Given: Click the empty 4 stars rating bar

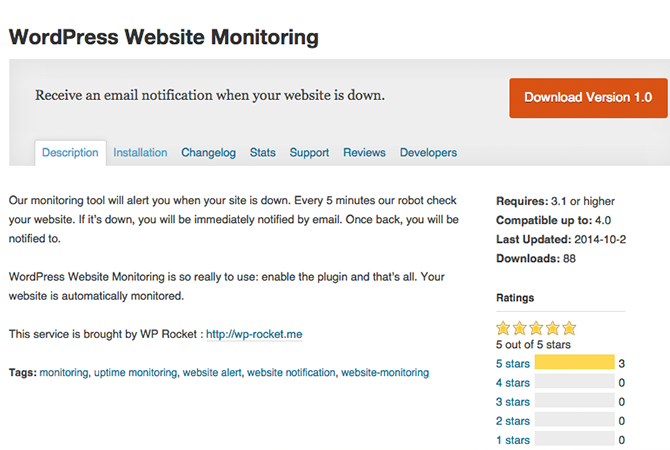Looking at the screenshot, I should click(x=575, y=381).
